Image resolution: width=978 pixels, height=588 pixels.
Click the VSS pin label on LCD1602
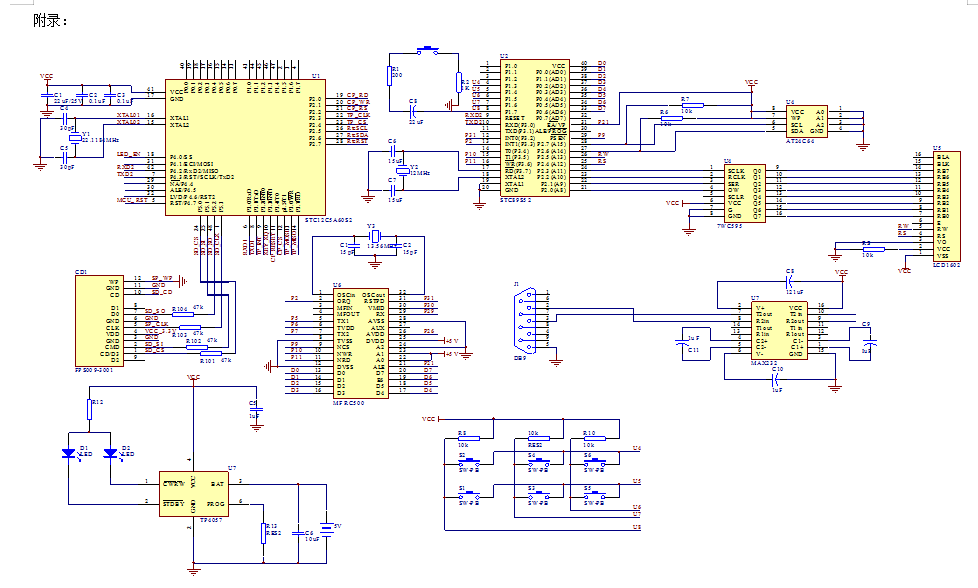[x=942, y=256]
